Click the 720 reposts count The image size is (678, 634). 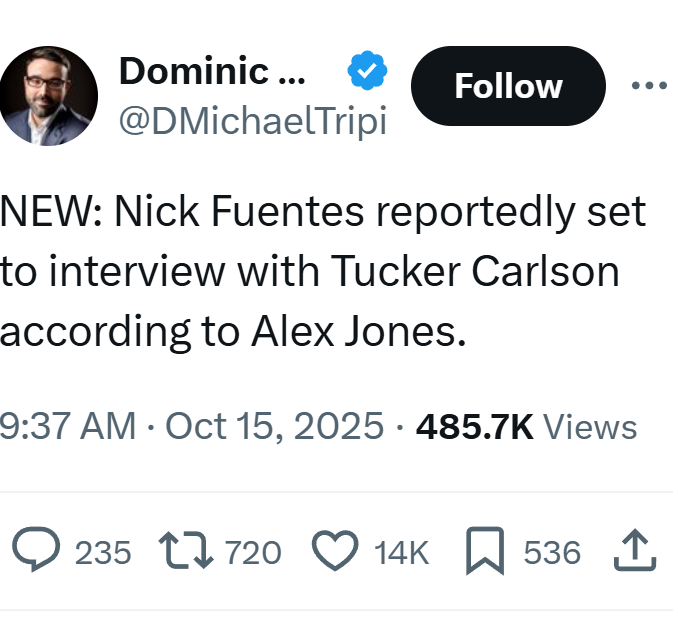click(x=253, y=552)
